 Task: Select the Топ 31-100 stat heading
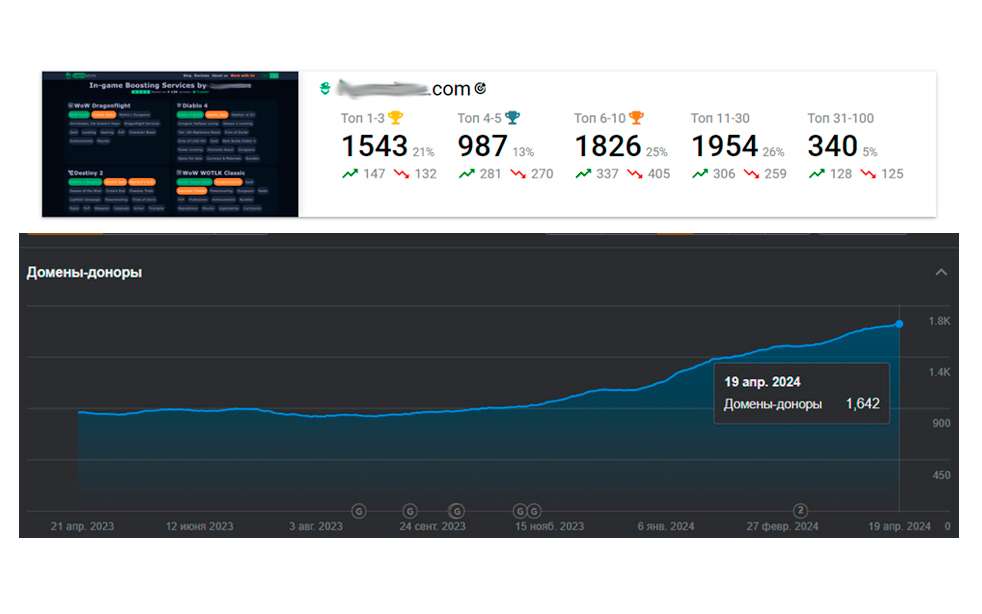click(841, 118)
